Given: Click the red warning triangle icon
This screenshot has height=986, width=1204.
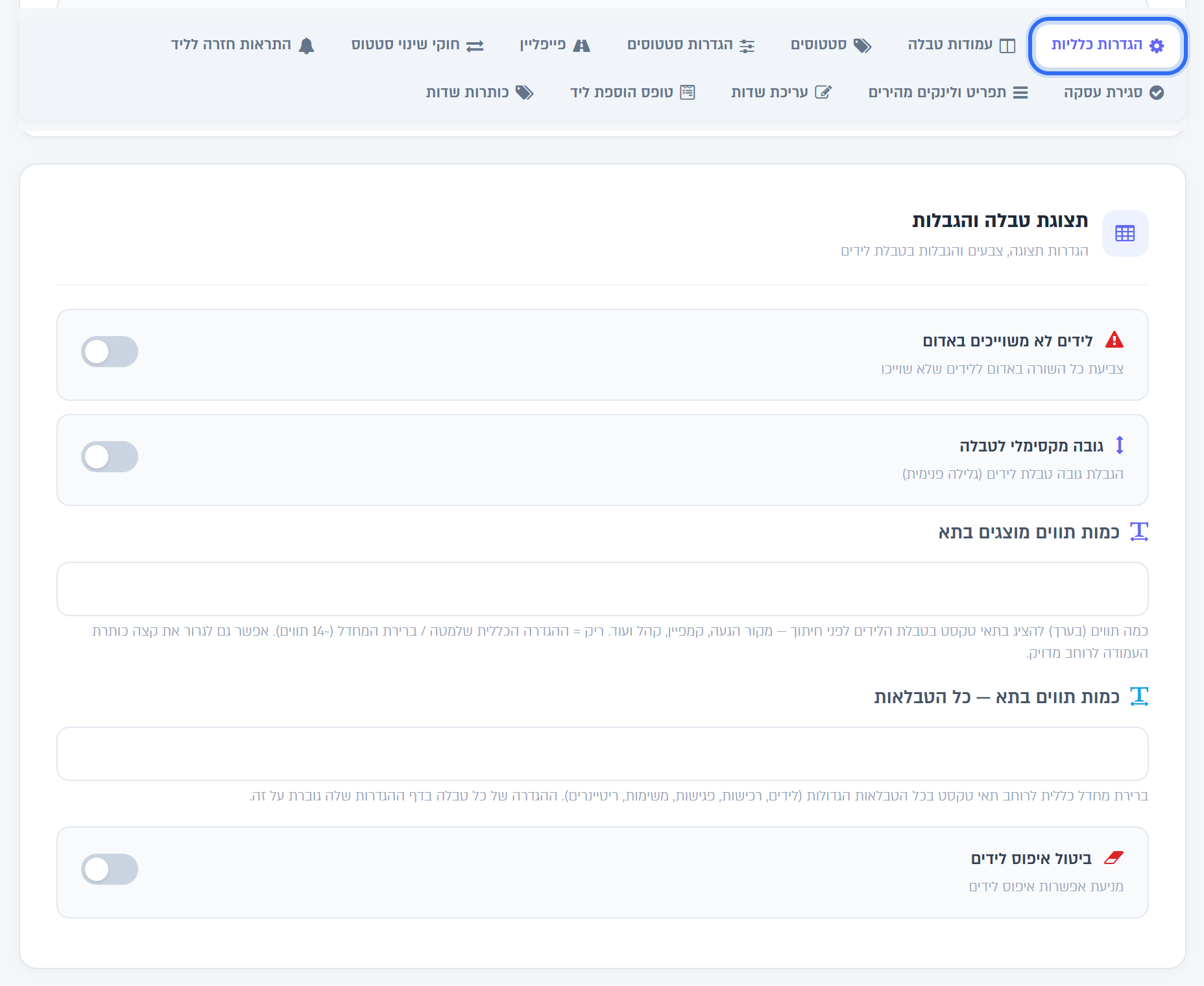Looking at the screenshot, I should pyautogui.click(x=1114, y=340).
